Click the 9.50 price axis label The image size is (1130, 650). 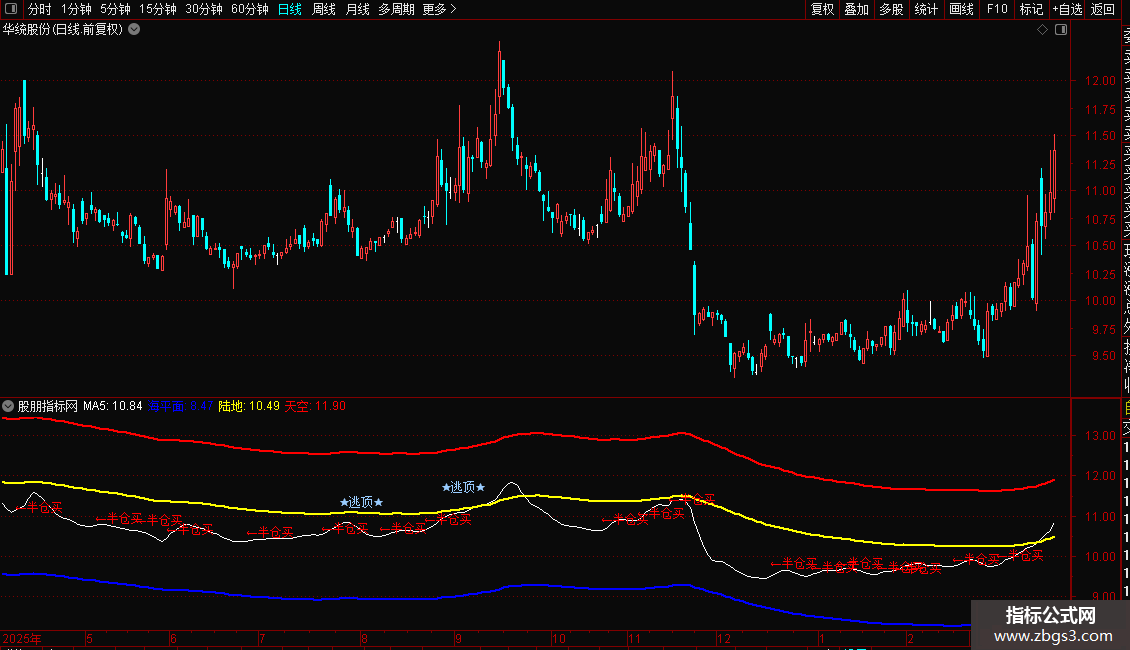[1103, 356]
